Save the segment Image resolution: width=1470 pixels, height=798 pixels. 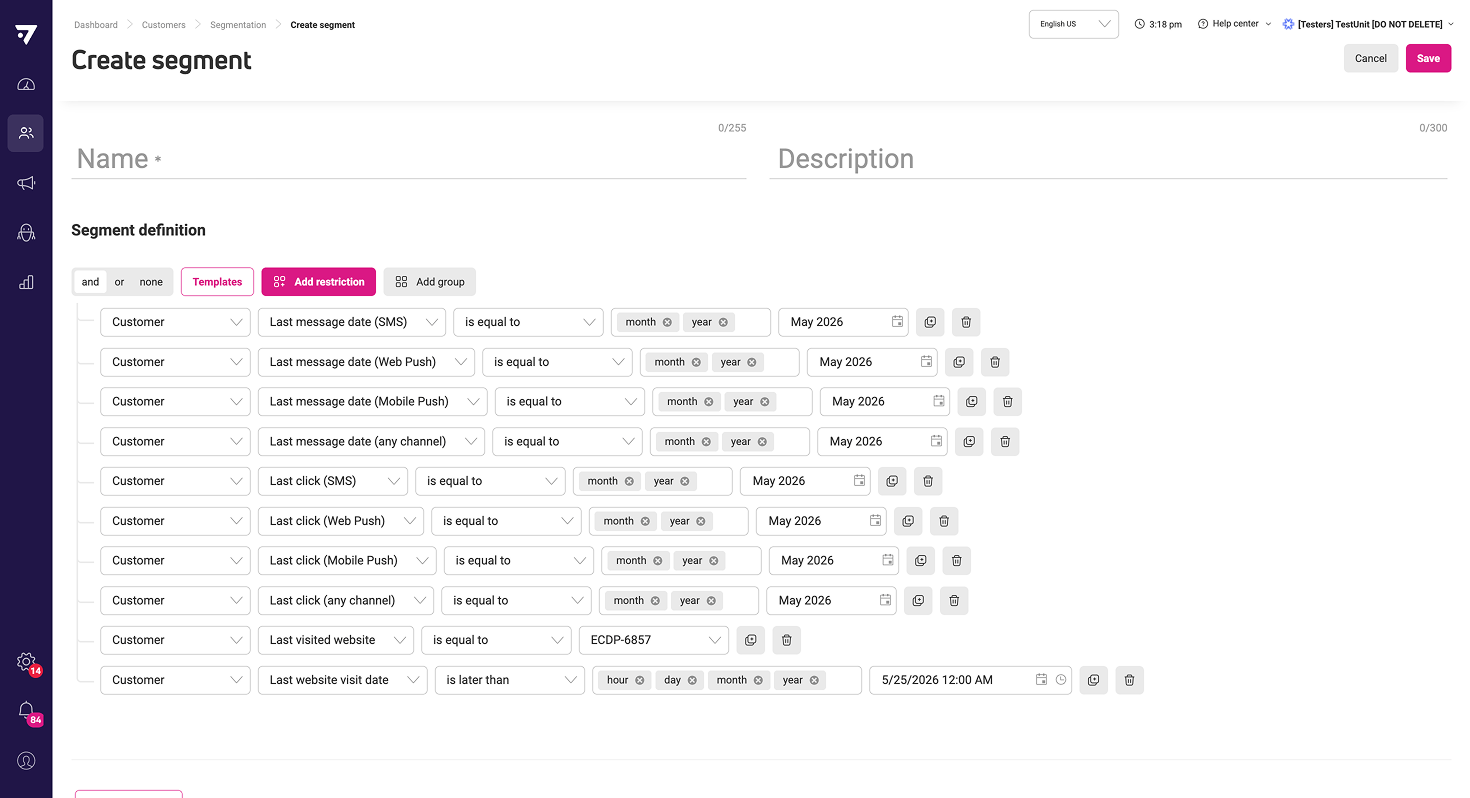click(1428, 58)
